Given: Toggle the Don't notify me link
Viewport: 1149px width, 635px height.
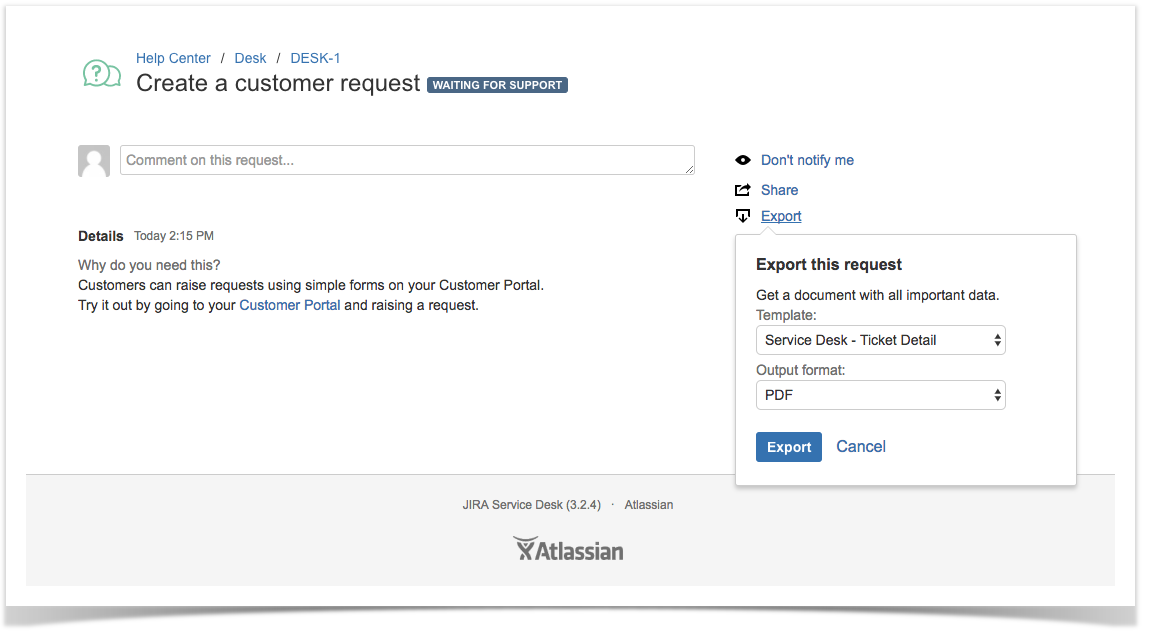Looking at the screenshot, I should (807, 160).
